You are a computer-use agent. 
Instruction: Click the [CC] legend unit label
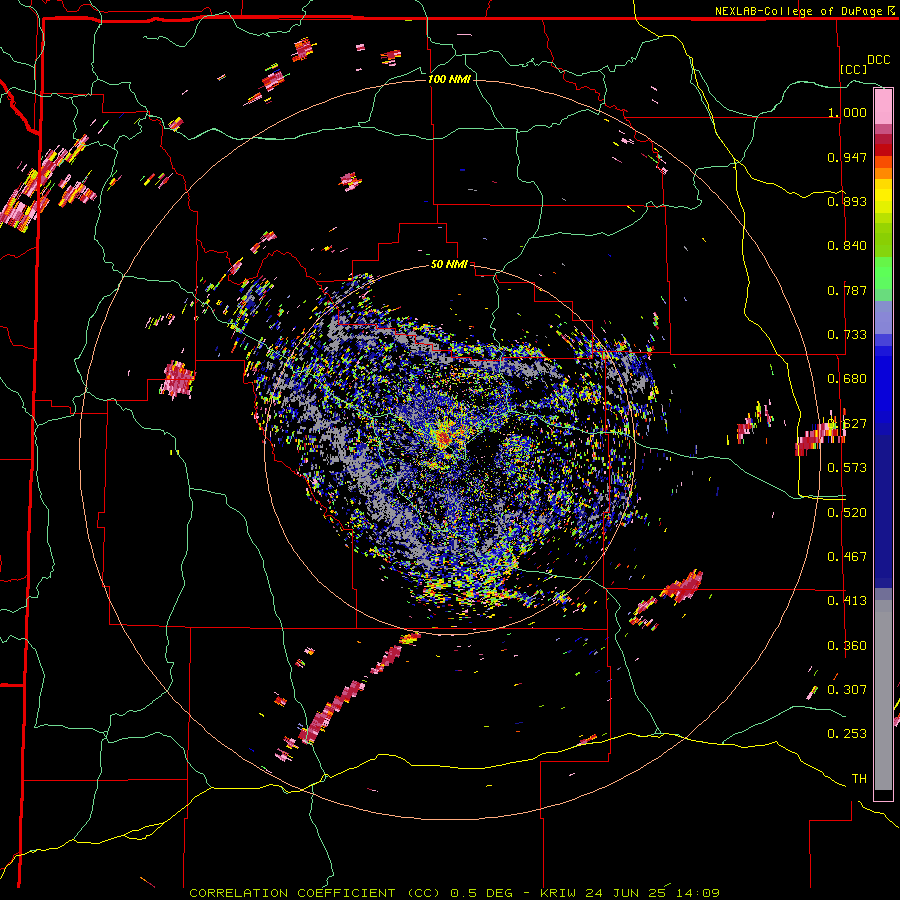coord(853,69)
